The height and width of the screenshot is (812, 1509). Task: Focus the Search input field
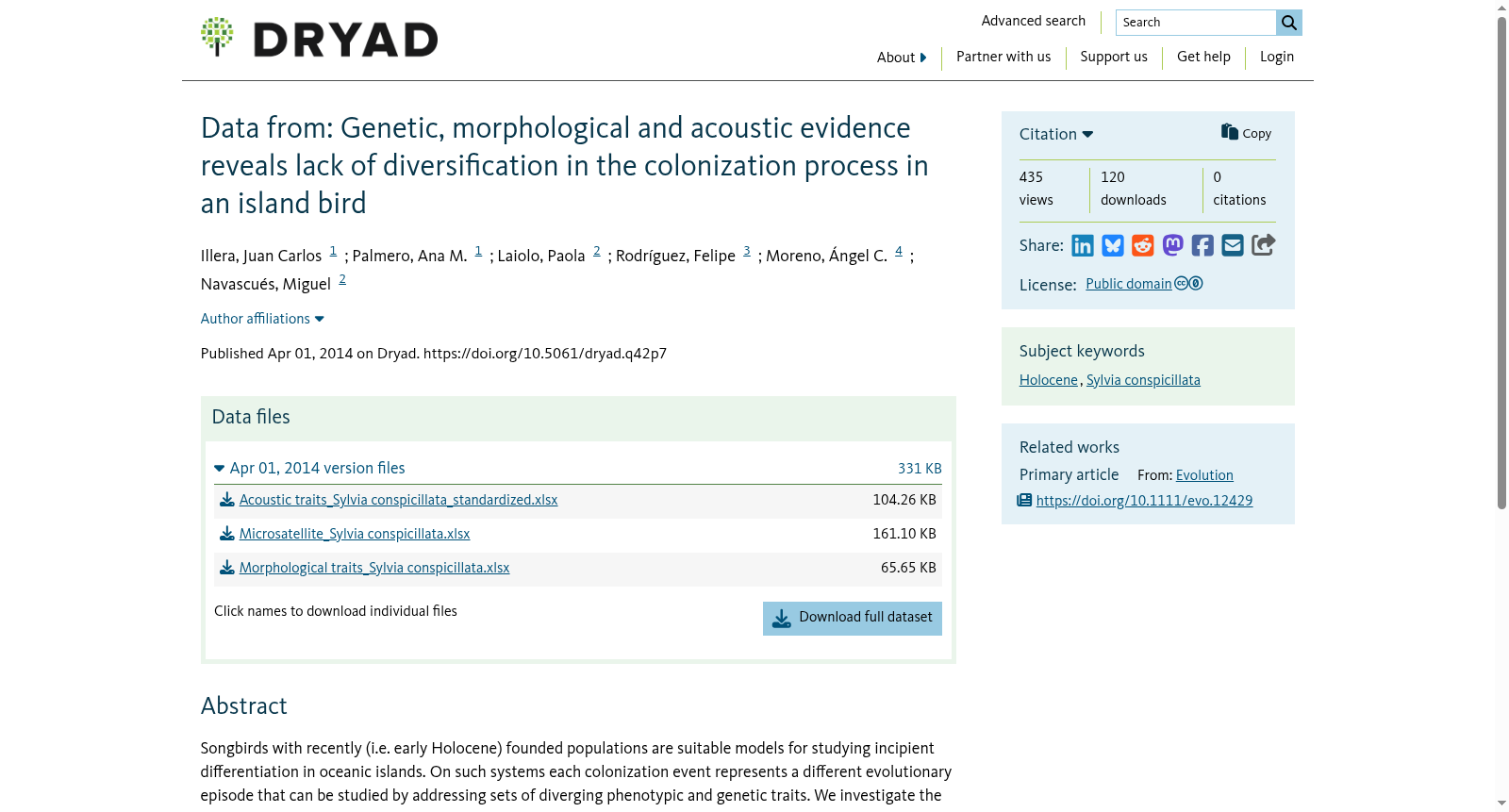click(1196, 23)
